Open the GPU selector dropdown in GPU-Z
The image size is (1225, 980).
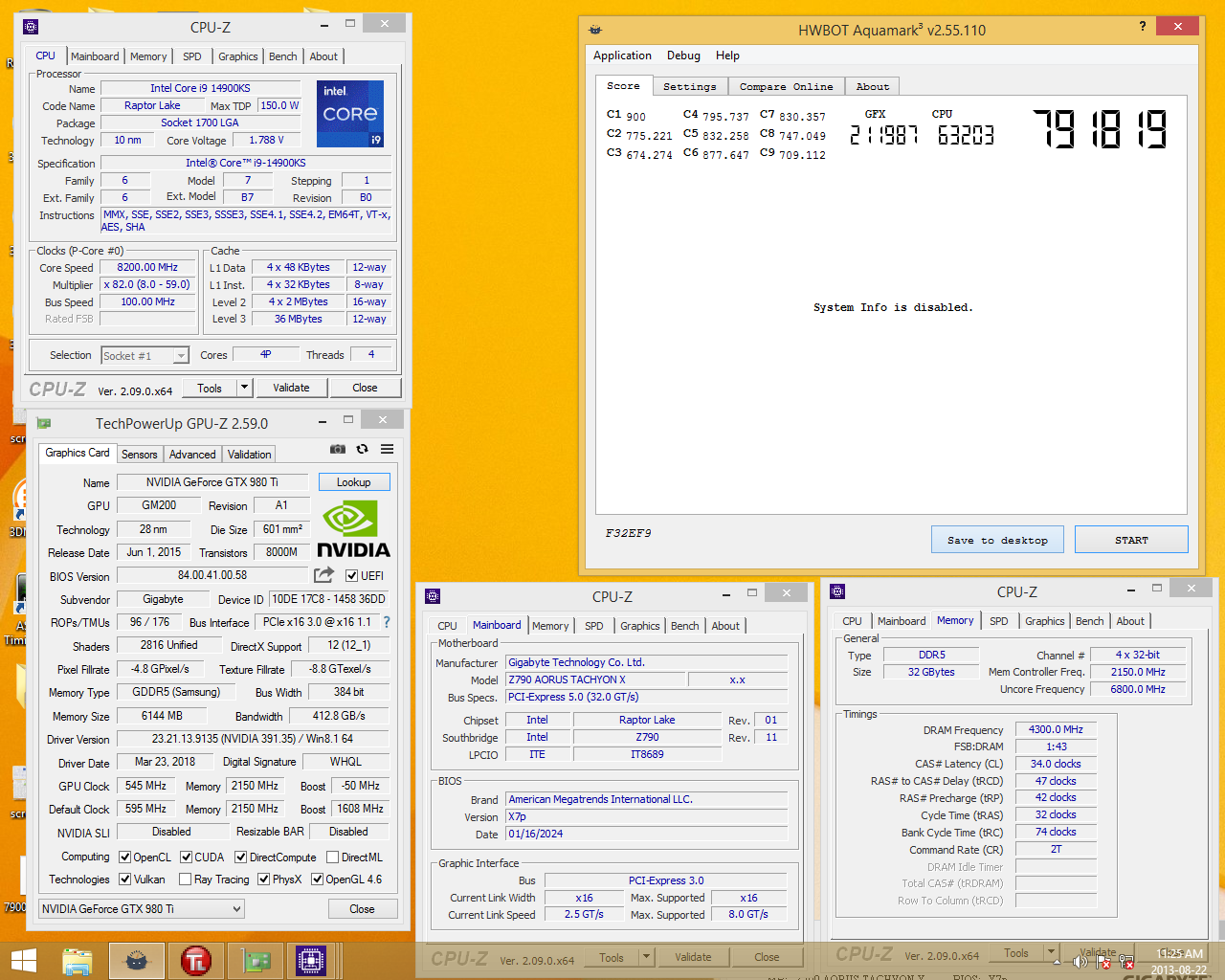point(142,909)
